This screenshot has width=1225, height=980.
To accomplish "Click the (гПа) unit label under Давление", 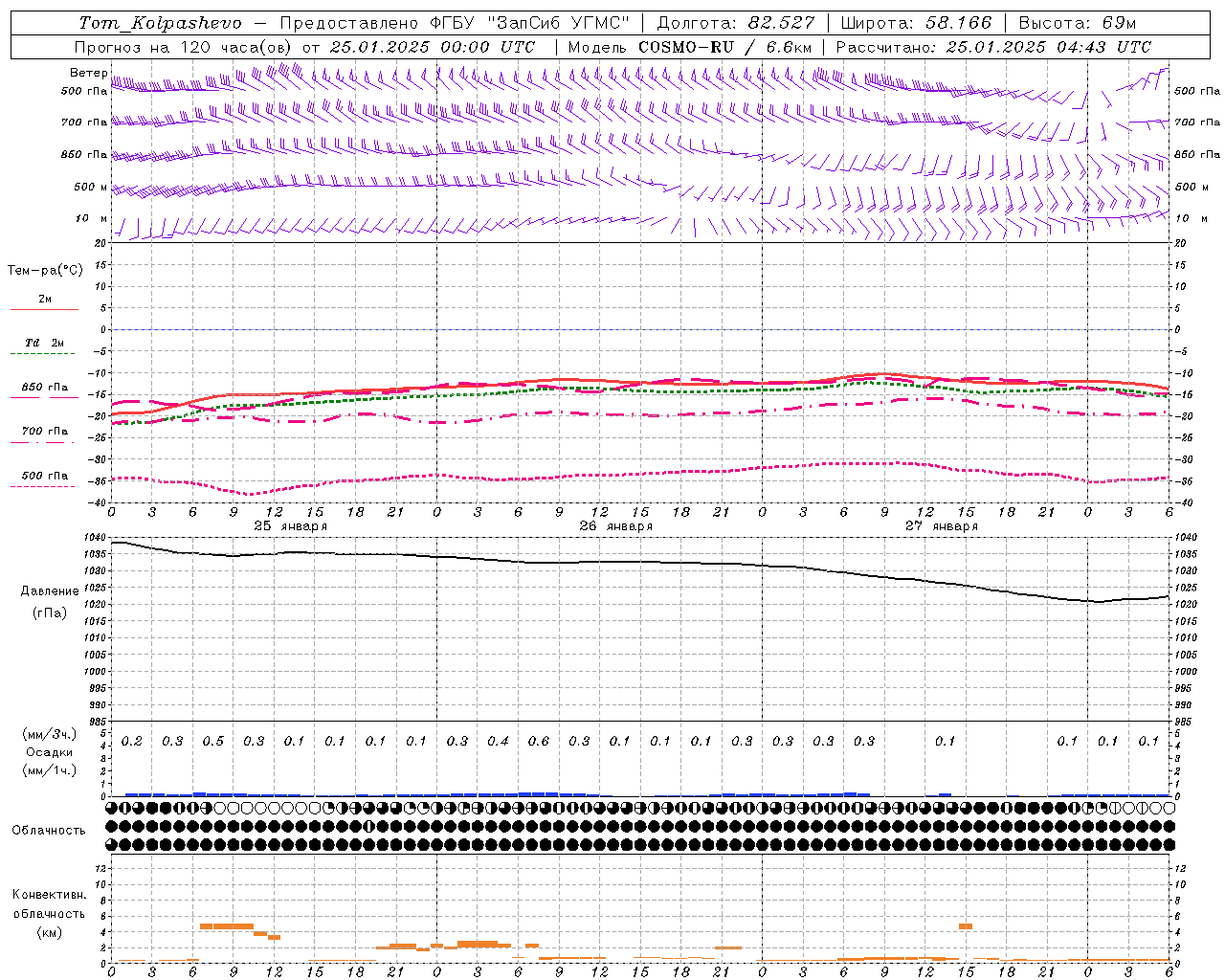I will point(50,613).
